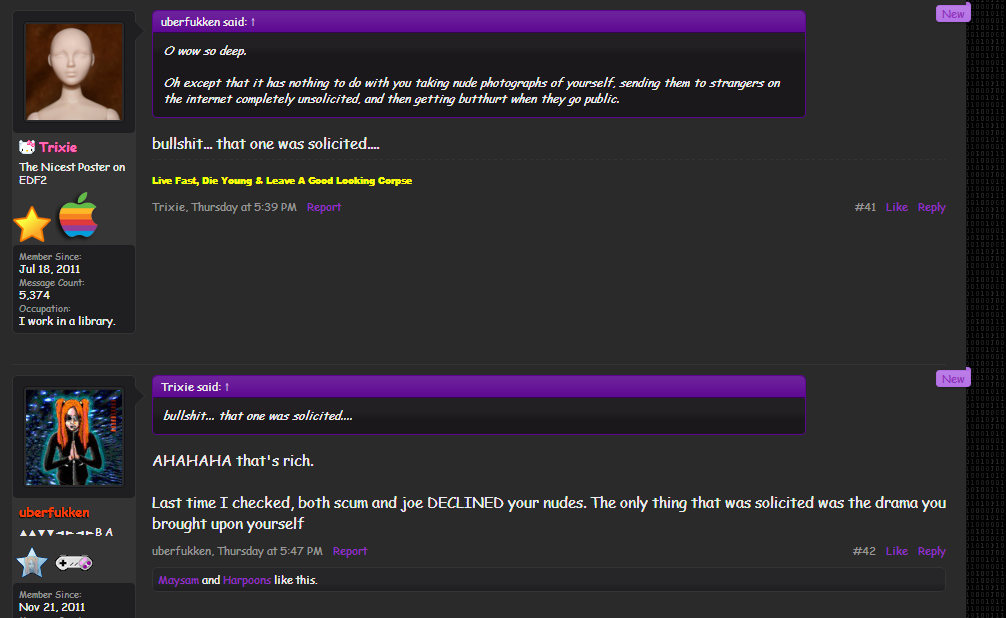1006x618 pixels.
Task: Click the Hello Kitty icon beside Trixie
Action: 28,147
